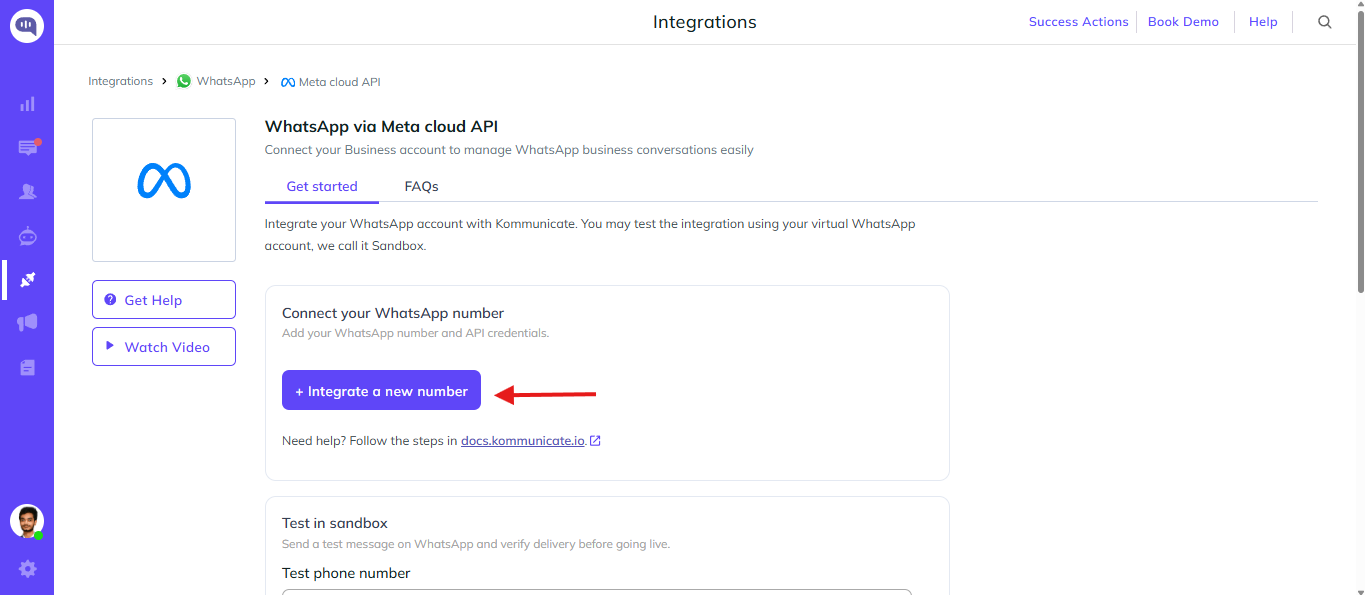Click Integrate a new number button
Screen dimensions: 1365x595
[x=381, y=391]
